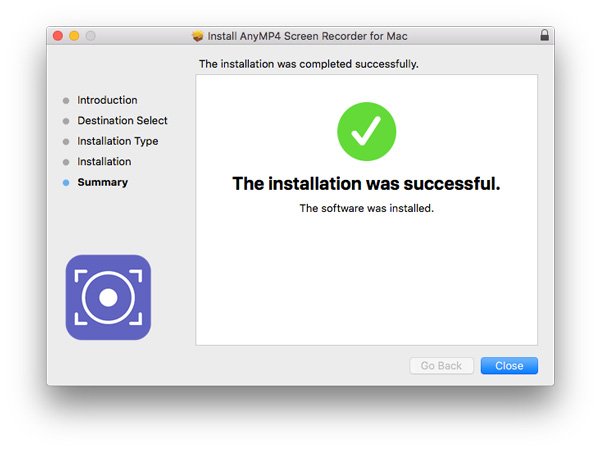The height and width of the screenshot is (451, 600).
Task: Click the Go Back button
Action: pos(441,366)
